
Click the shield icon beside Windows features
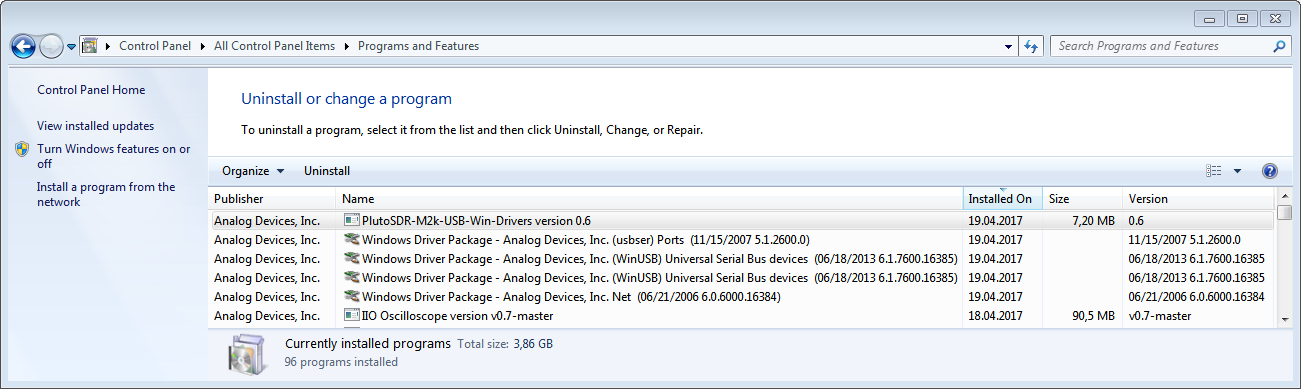23,149
